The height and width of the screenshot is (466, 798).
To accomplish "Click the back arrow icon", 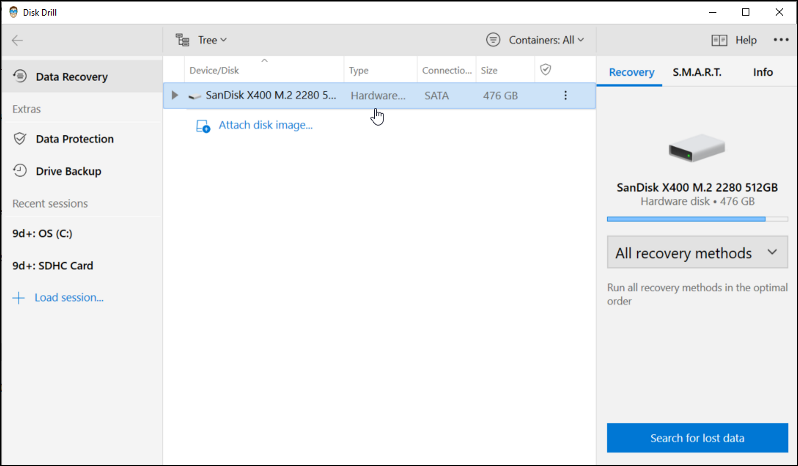I will coord(17,40).
